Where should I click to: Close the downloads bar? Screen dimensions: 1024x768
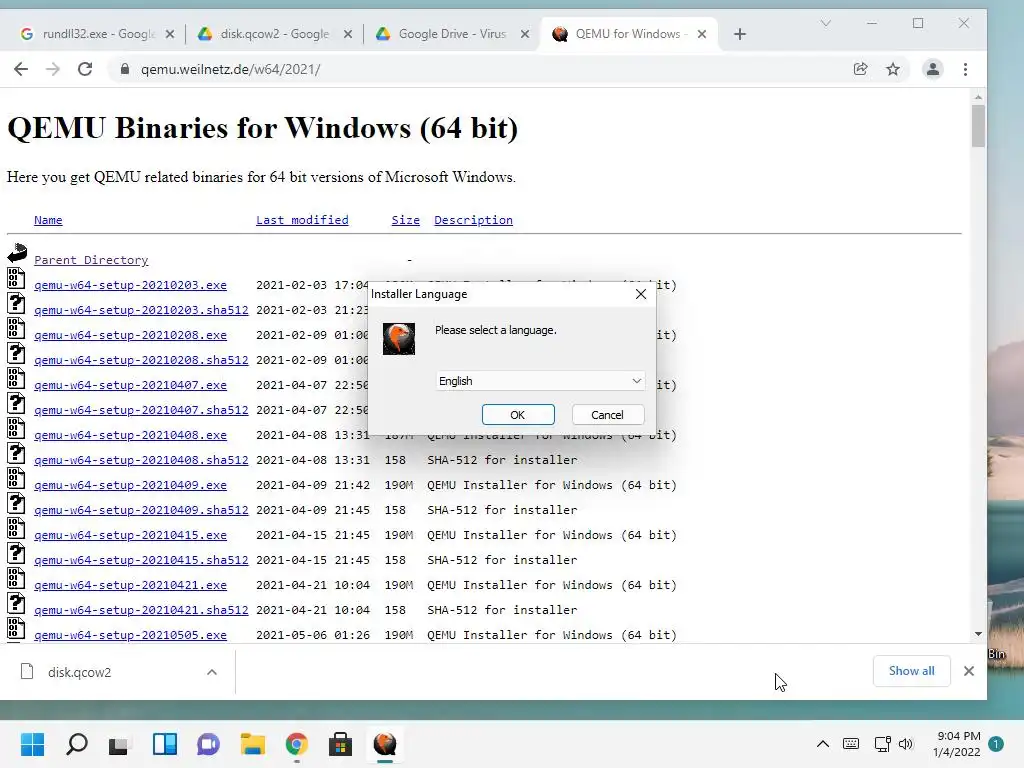coord(969,671)
